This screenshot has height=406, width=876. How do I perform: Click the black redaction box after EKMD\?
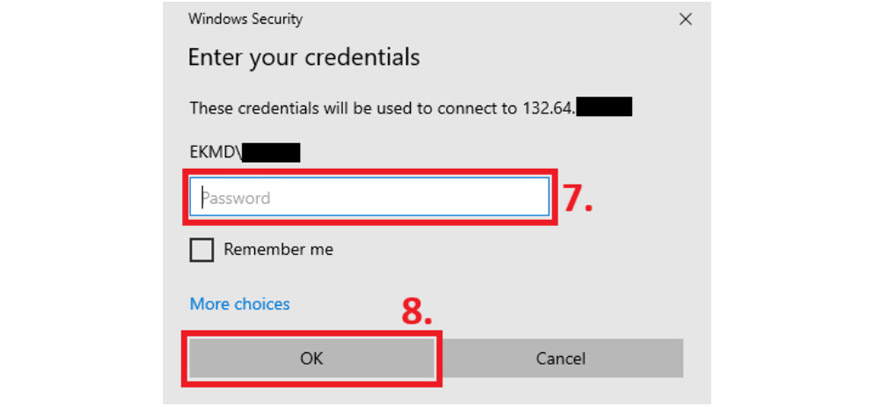tap(270, 153)
